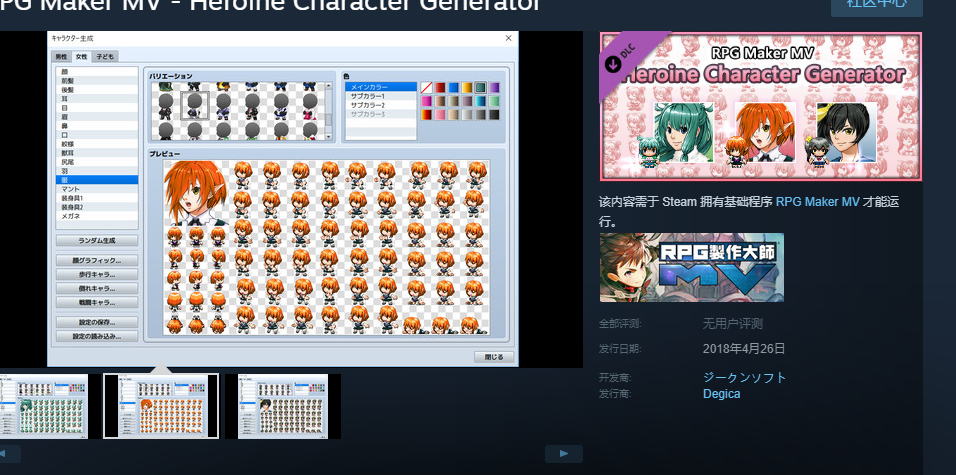Click the previous screenshot arrow
This screenshot has width=956, height=475.
tap(9, 454)
